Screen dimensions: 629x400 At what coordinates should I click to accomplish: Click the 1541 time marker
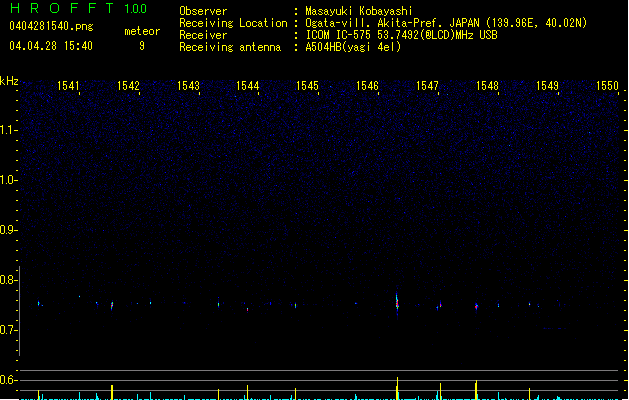pyautogui.click(x=69, y=87)
